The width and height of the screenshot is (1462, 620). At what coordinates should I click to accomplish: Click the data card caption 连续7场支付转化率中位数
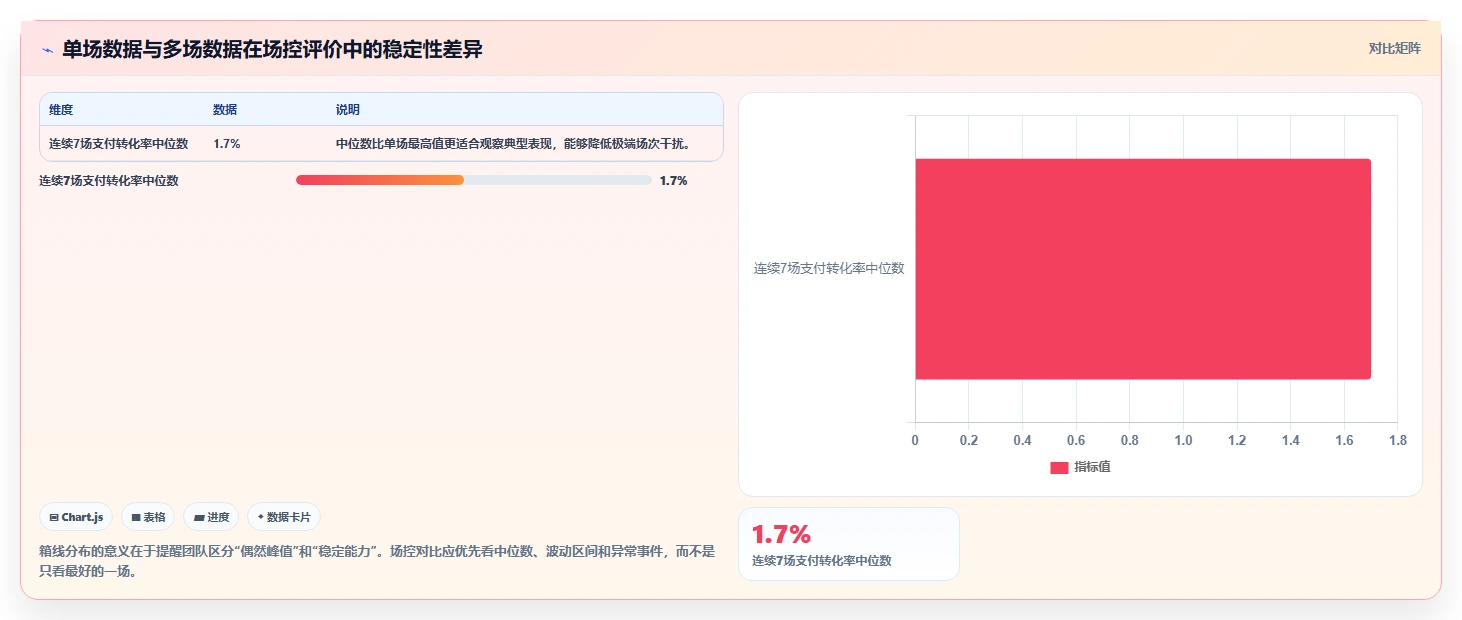(x=821, y=560)
